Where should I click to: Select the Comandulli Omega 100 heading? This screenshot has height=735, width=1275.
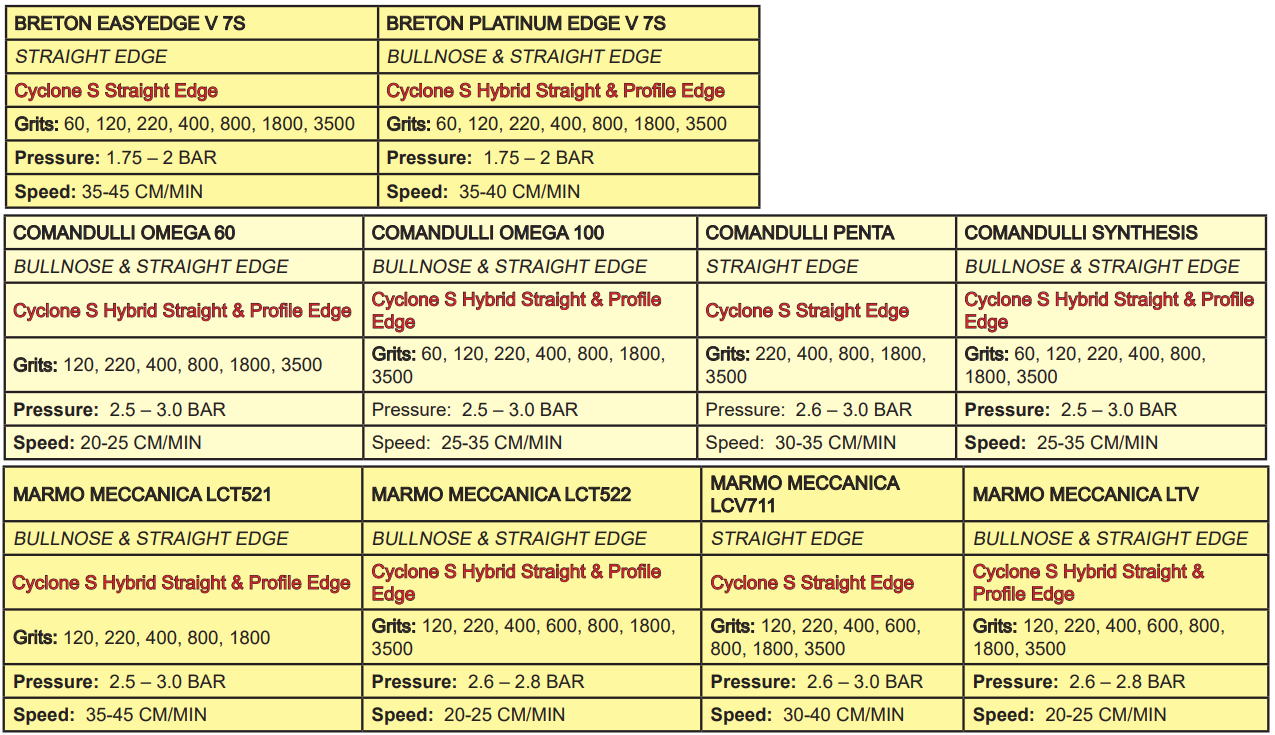pyautogui.click(x=488, y=233)
